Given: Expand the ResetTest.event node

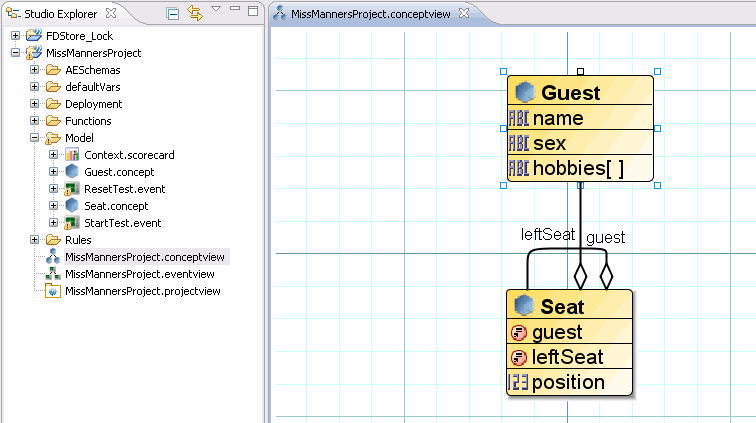Looking at the screenshot, I should point(54,189).
